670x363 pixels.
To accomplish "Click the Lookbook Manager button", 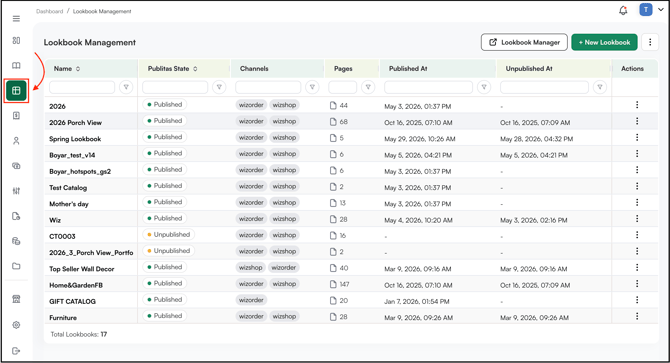I will (524, 42).
